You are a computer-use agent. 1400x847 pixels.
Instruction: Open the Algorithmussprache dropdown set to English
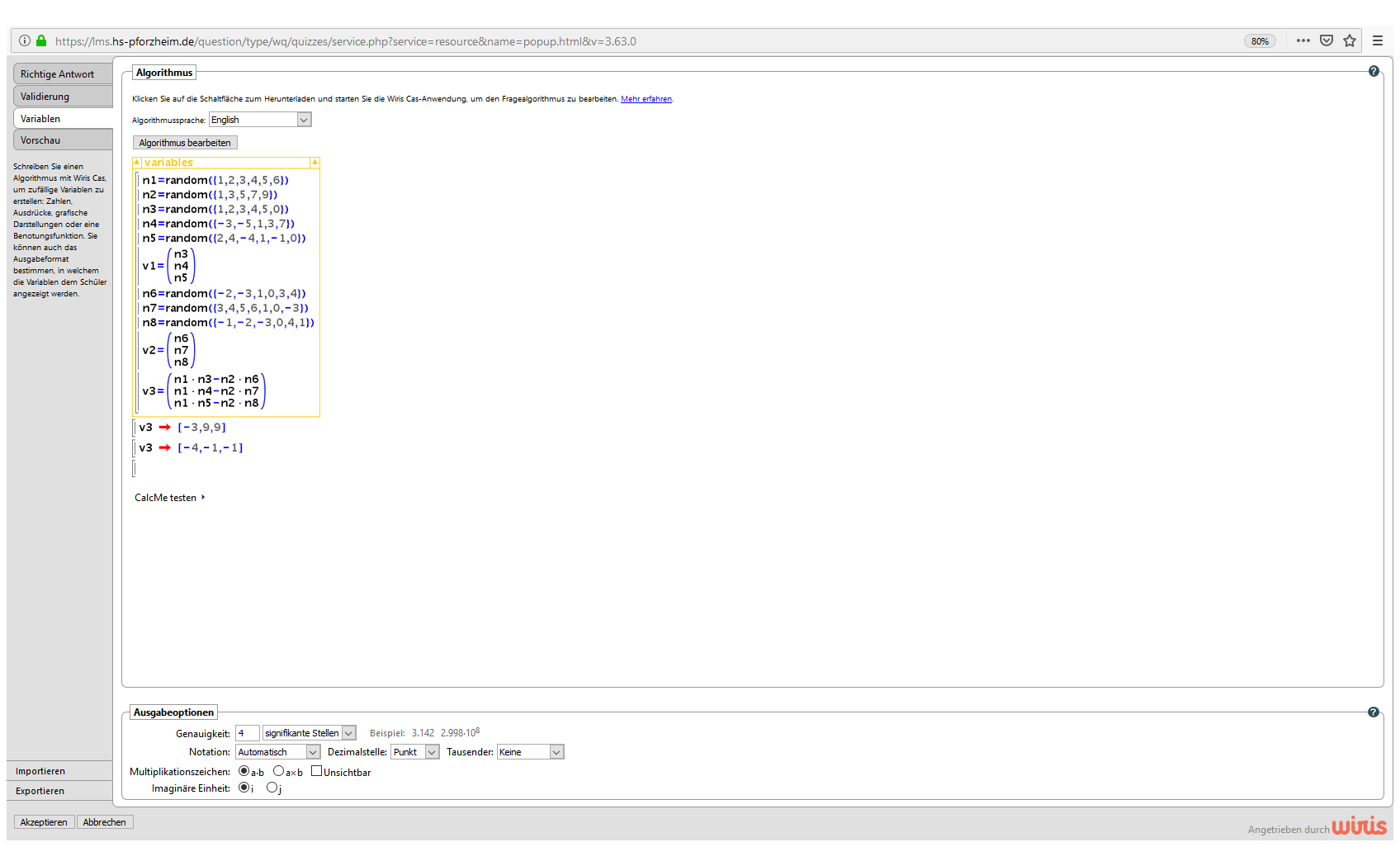(259, 120)
